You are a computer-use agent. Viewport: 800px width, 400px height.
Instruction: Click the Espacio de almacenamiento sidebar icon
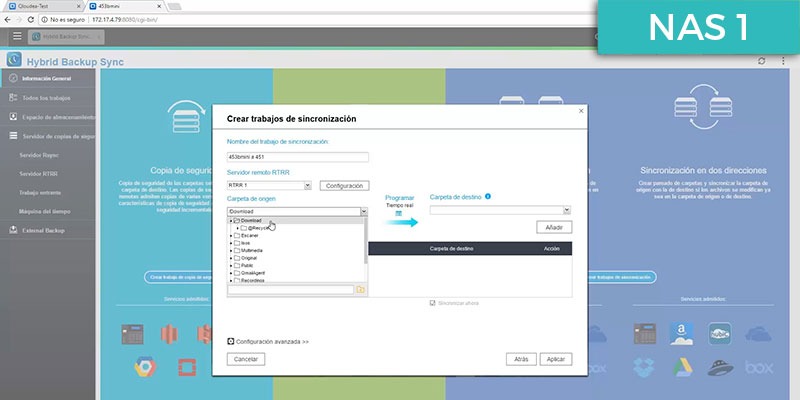(x=13, y=117)
